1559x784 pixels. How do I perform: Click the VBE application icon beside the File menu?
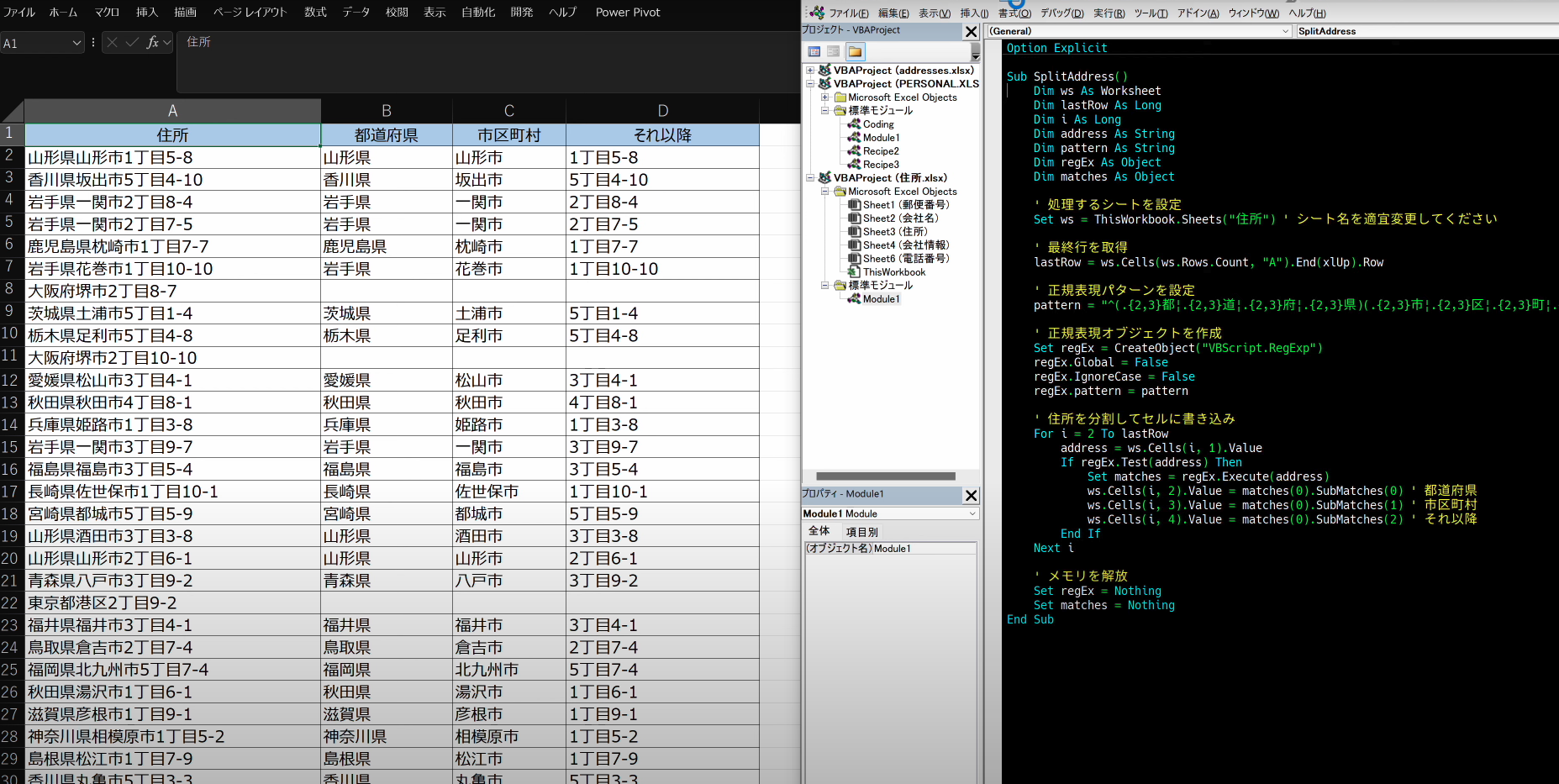pyautogui.click(x=815, y=13)
